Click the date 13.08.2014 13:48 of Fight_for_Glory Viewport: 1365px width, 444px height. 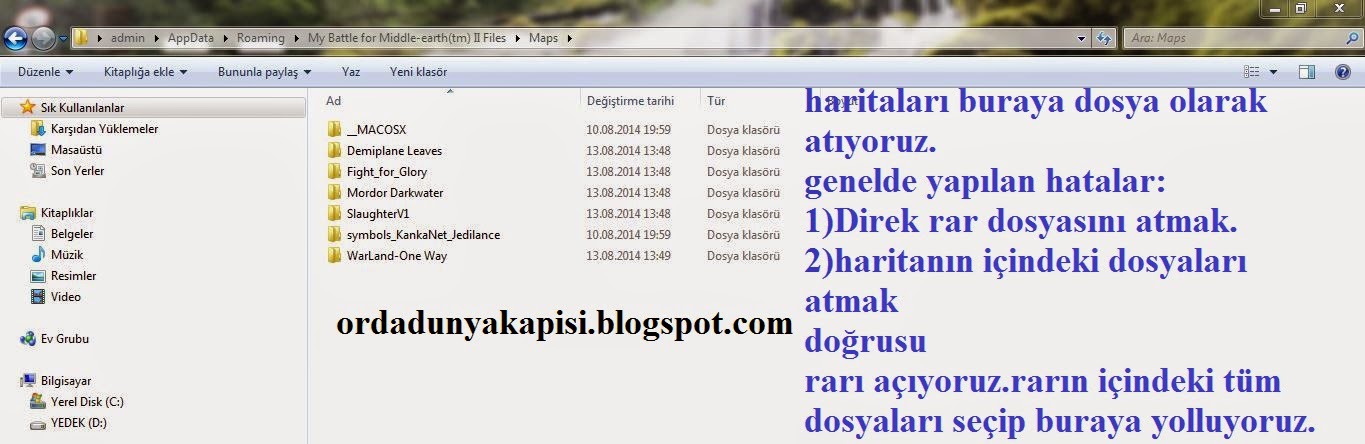628,172
